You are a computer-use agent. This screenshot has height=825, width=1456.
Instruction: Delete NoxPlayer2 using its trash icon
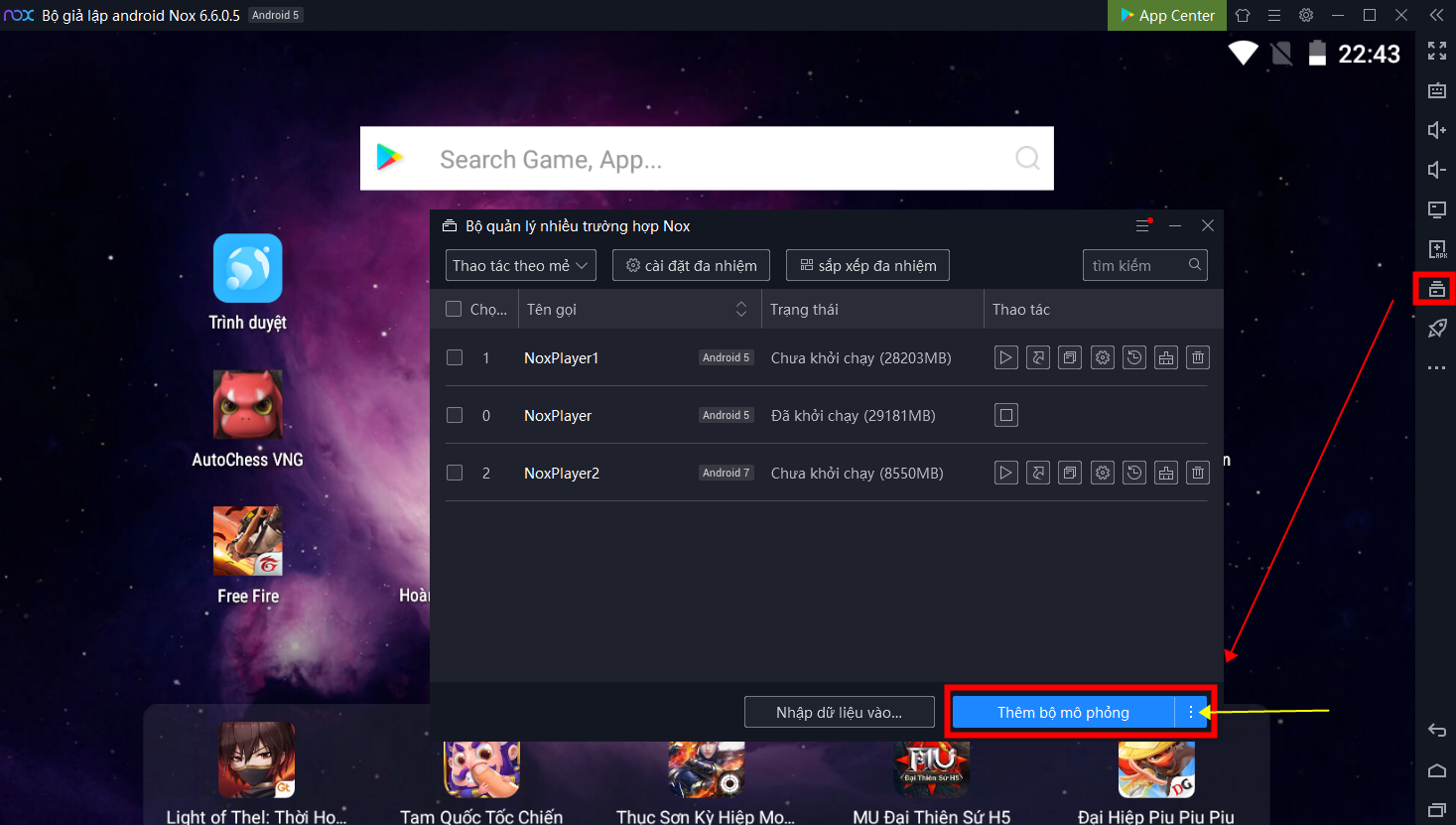[x=1198, y=473]
